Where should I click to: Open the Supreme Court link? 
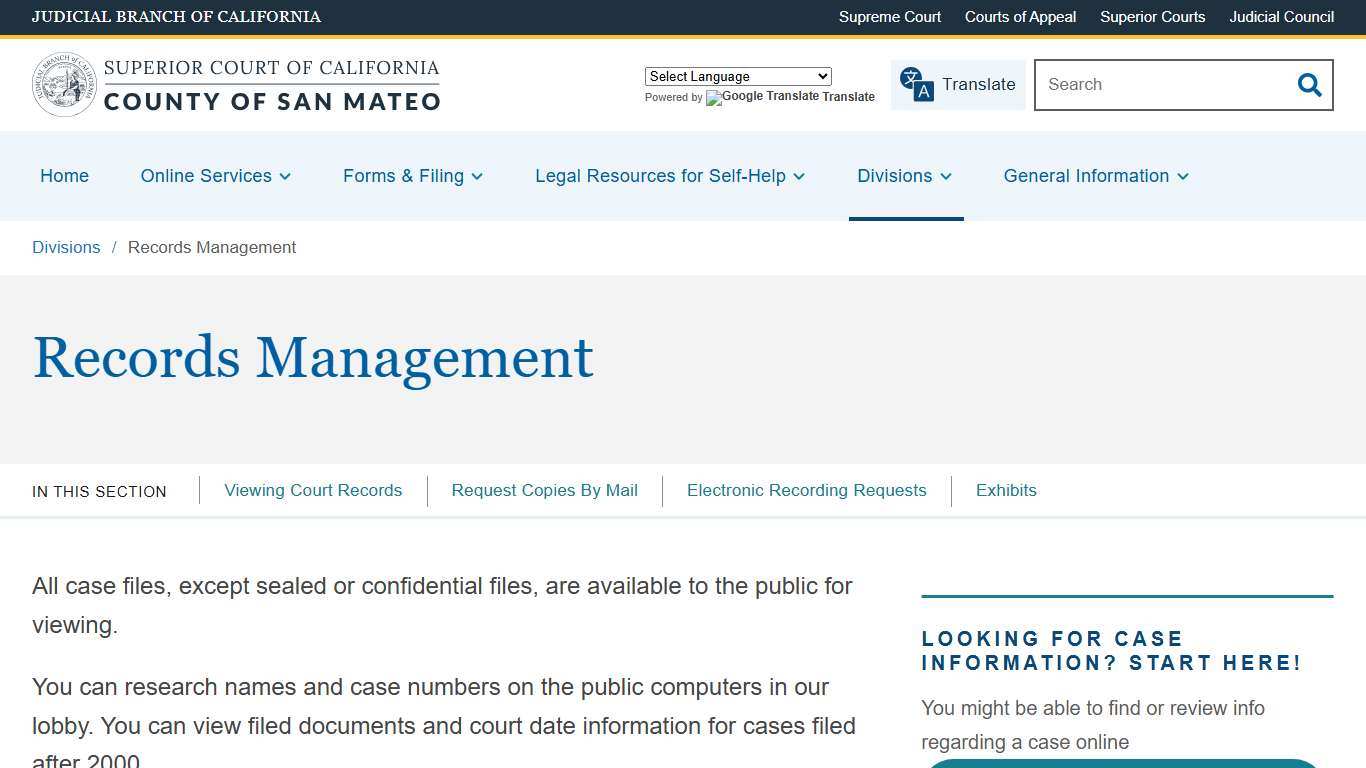pos(889,17)
